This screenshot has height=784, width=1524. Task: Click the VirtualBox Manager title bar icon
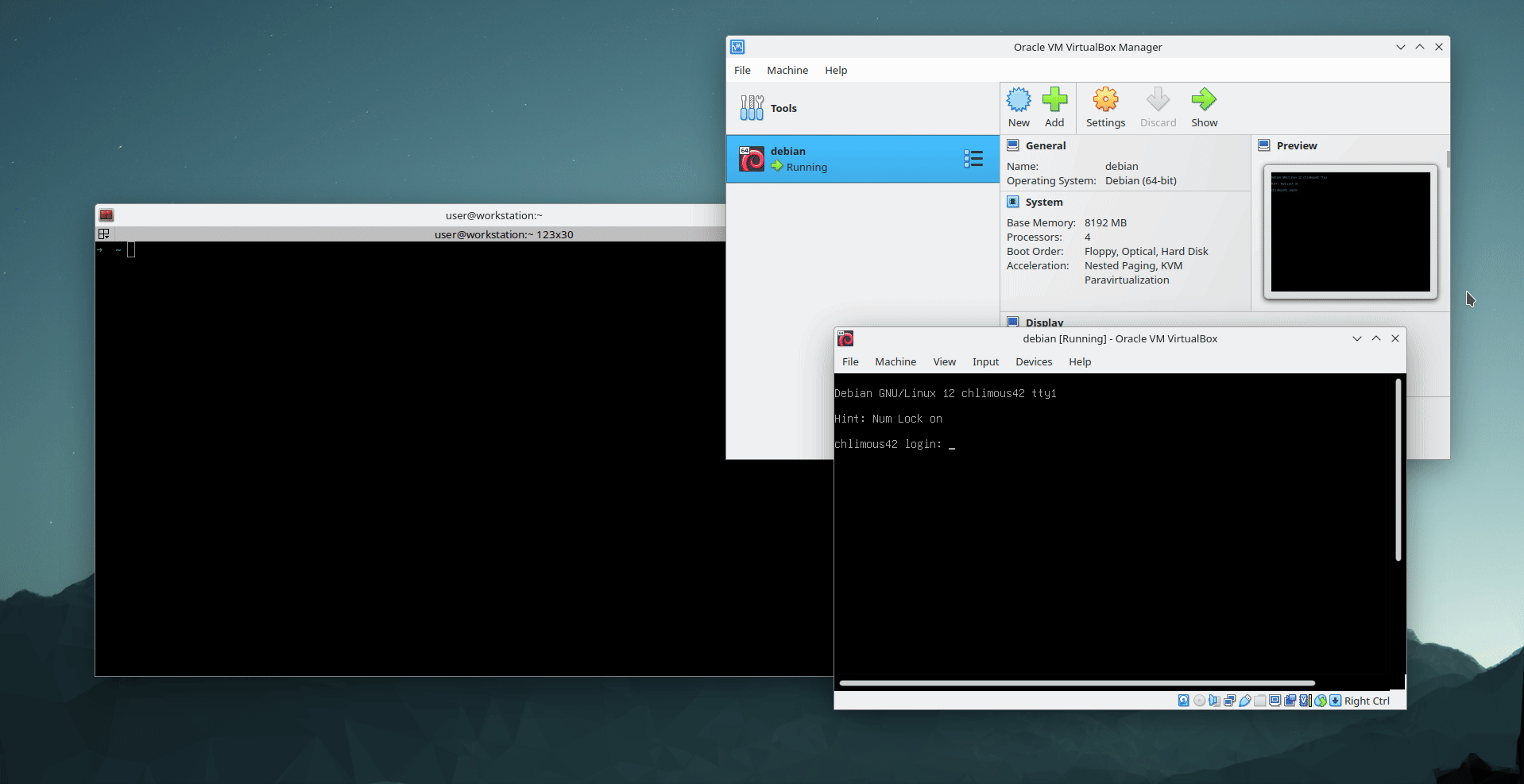pos(737,47)
